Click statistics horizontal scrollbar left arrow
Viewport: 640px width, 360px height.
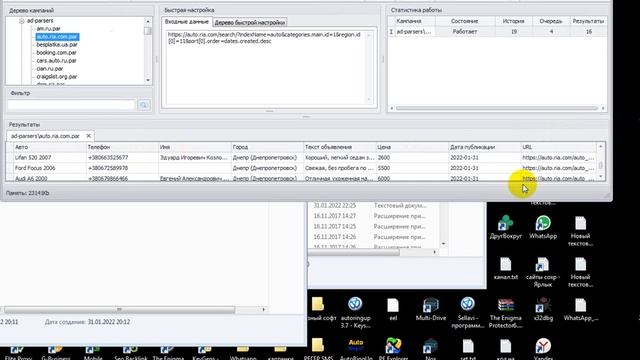[x=392, y=108]
